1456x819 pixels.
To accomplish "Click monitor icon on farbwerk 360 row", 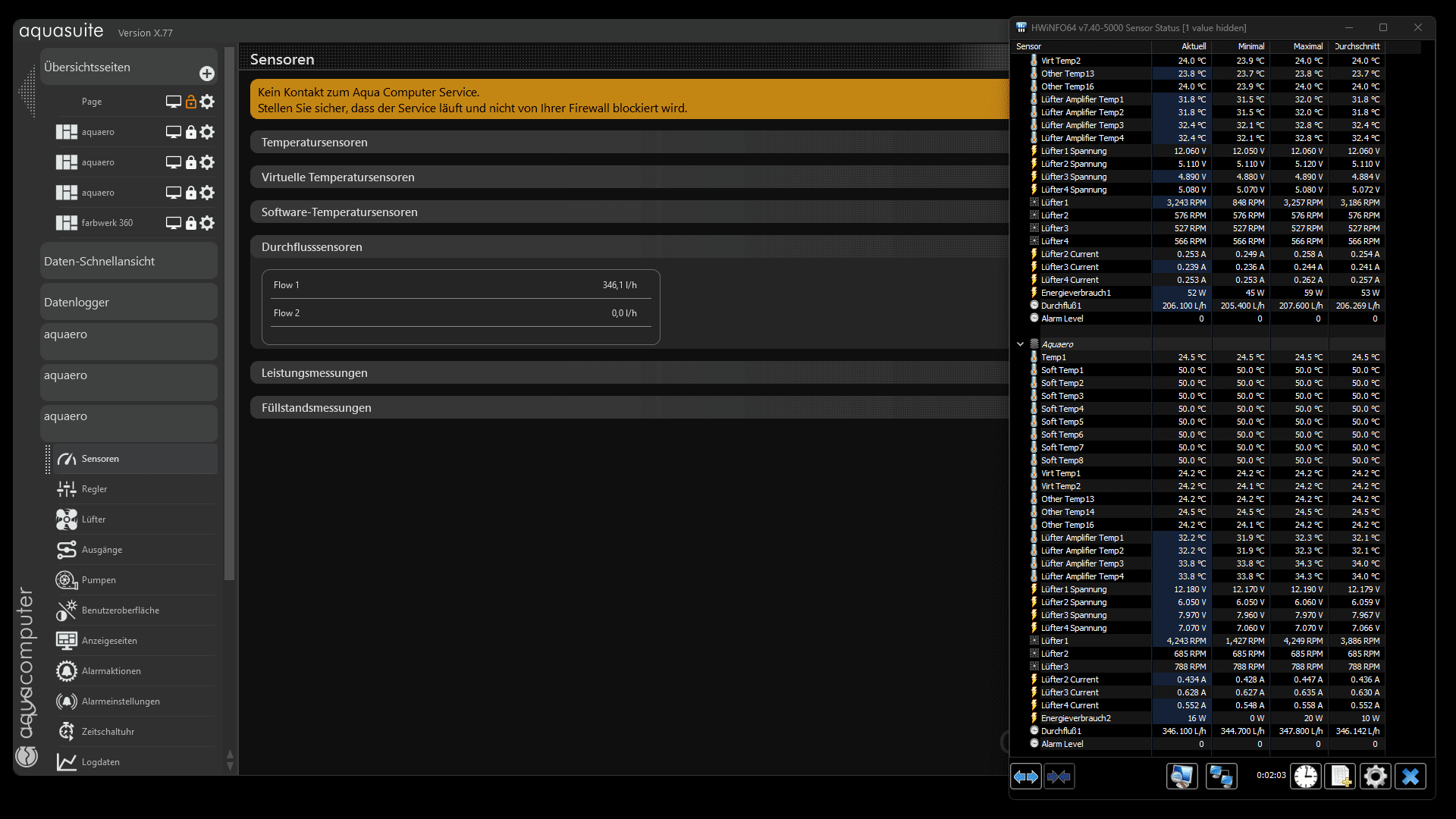I will tap(173, 223).
